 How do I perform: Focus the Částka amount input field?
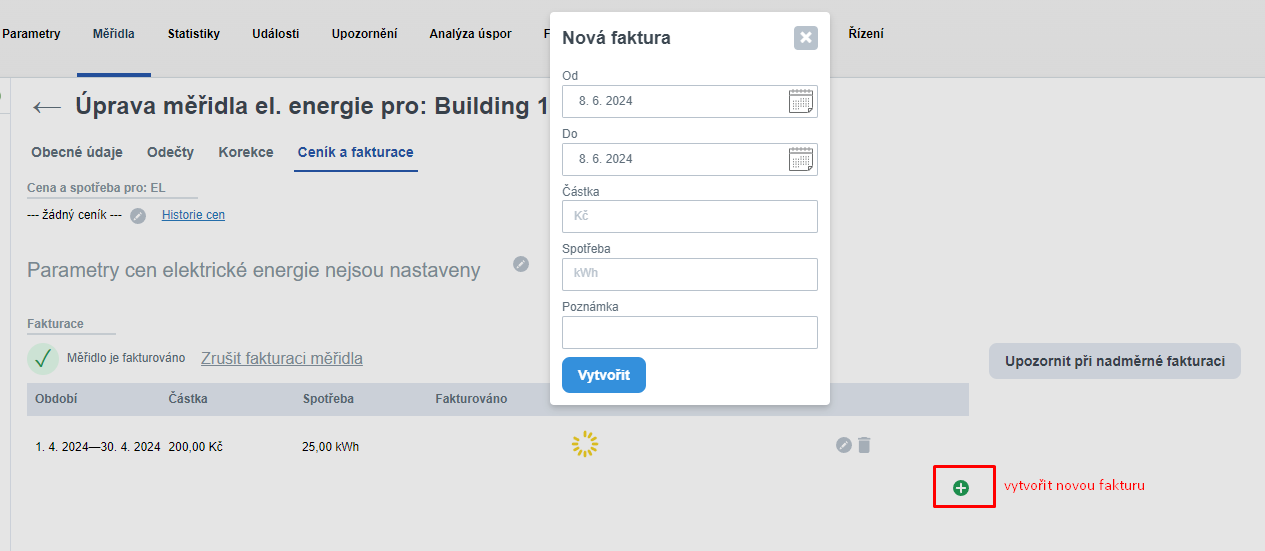point(689,216)
